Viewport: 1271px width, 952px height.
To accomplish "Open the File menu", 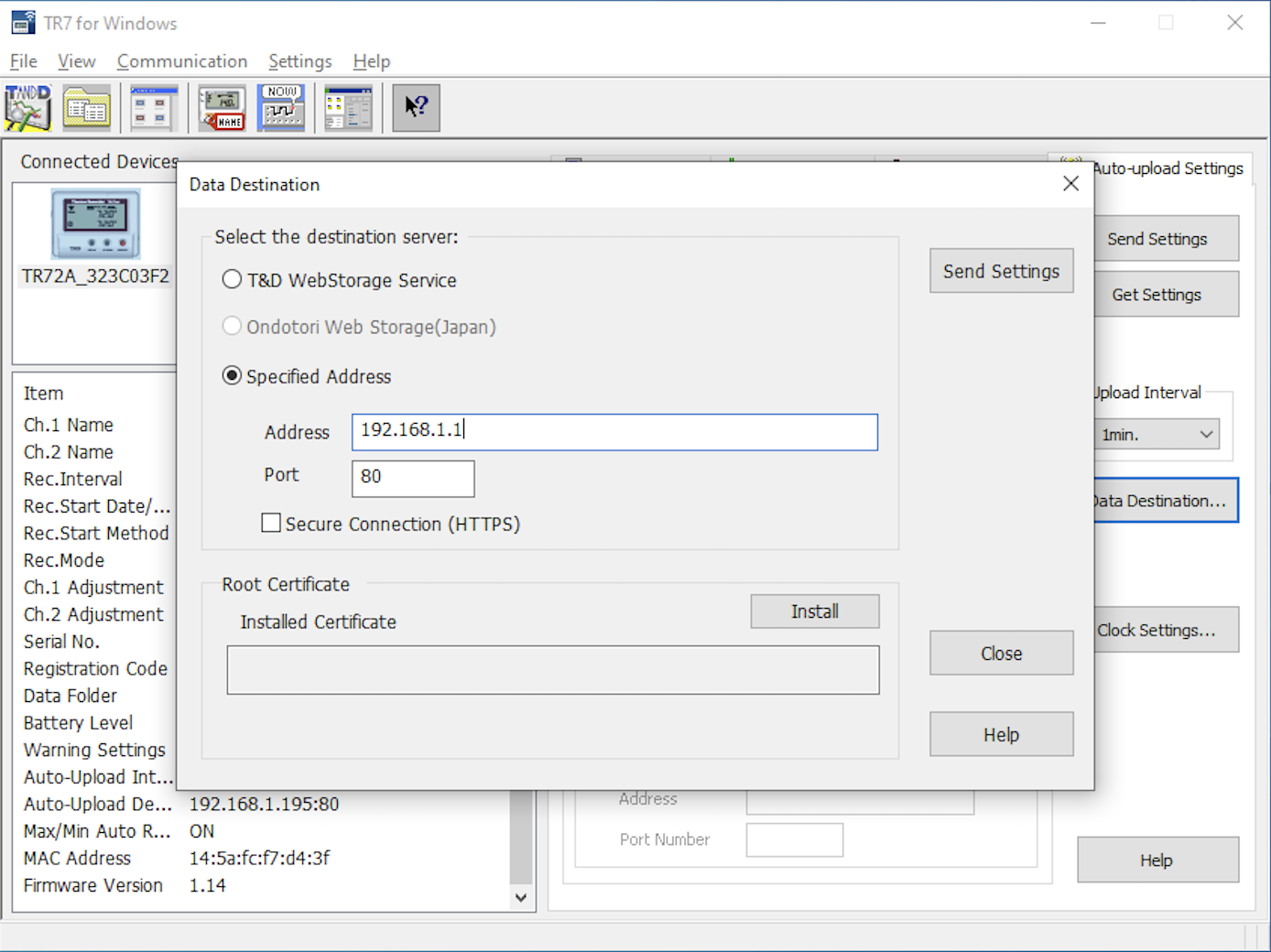I will pos(24,61).
